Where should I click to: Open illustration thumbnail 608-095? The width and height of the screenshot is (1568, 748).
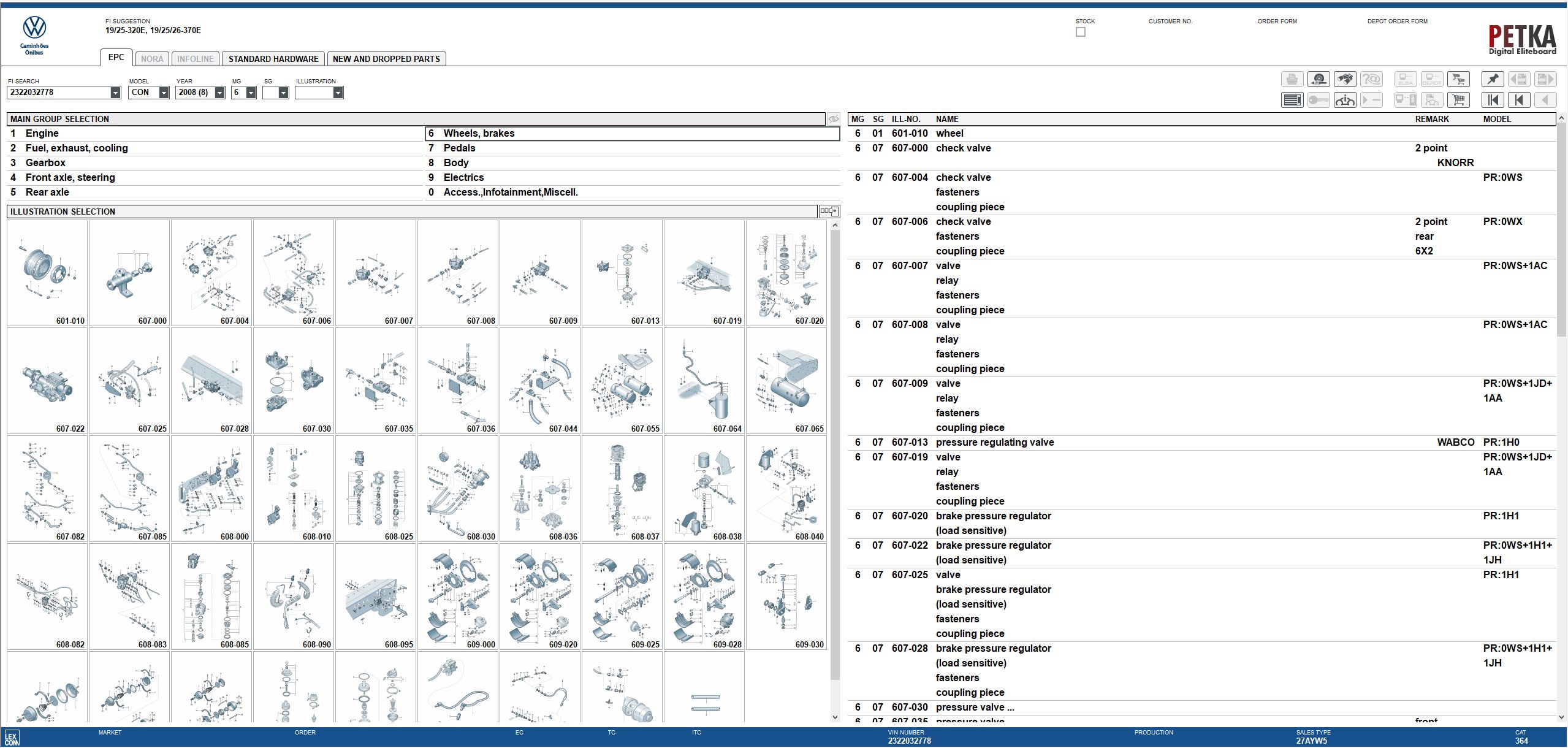point(376,597)
